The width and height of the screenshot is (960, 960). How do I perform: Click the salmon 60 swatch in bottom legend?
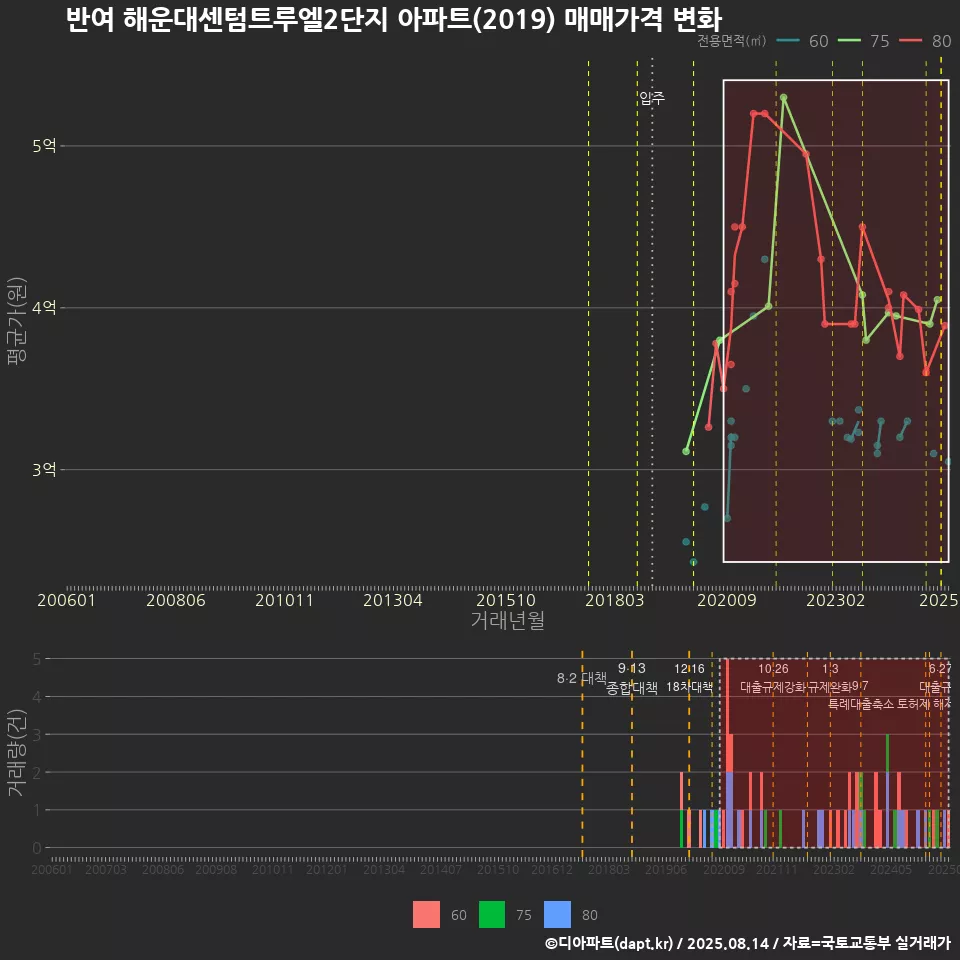click(x=426, y=914)
